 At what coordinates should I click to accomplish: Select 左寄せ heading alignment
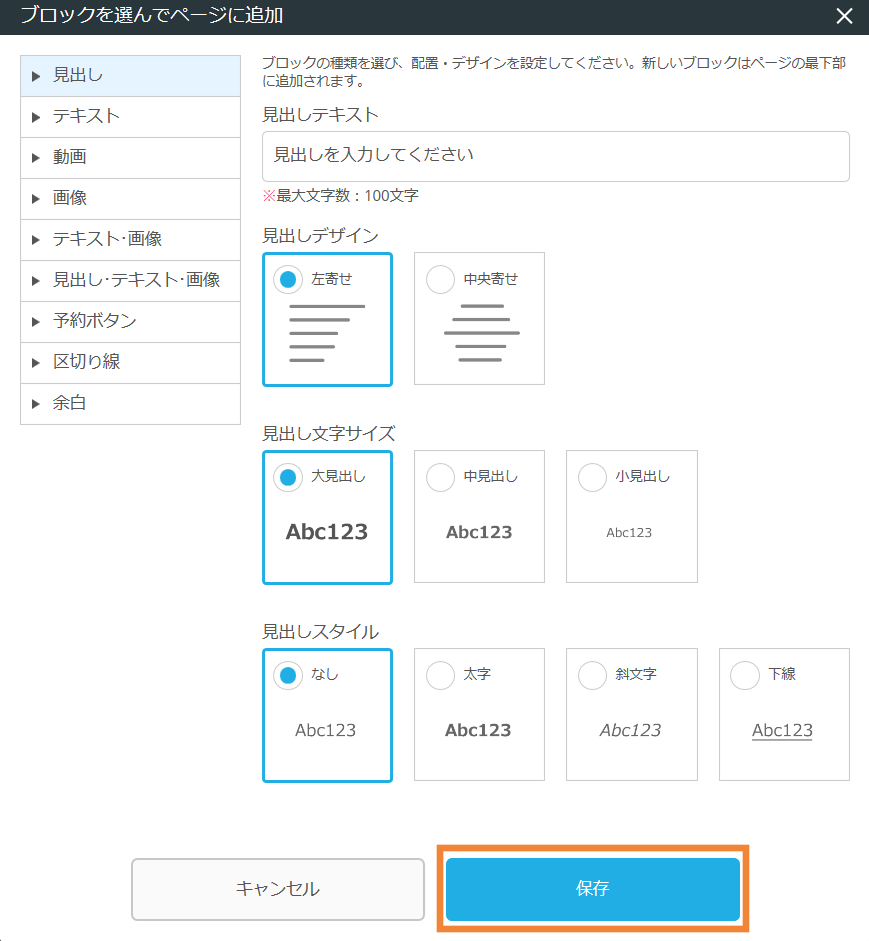(288, 280)
